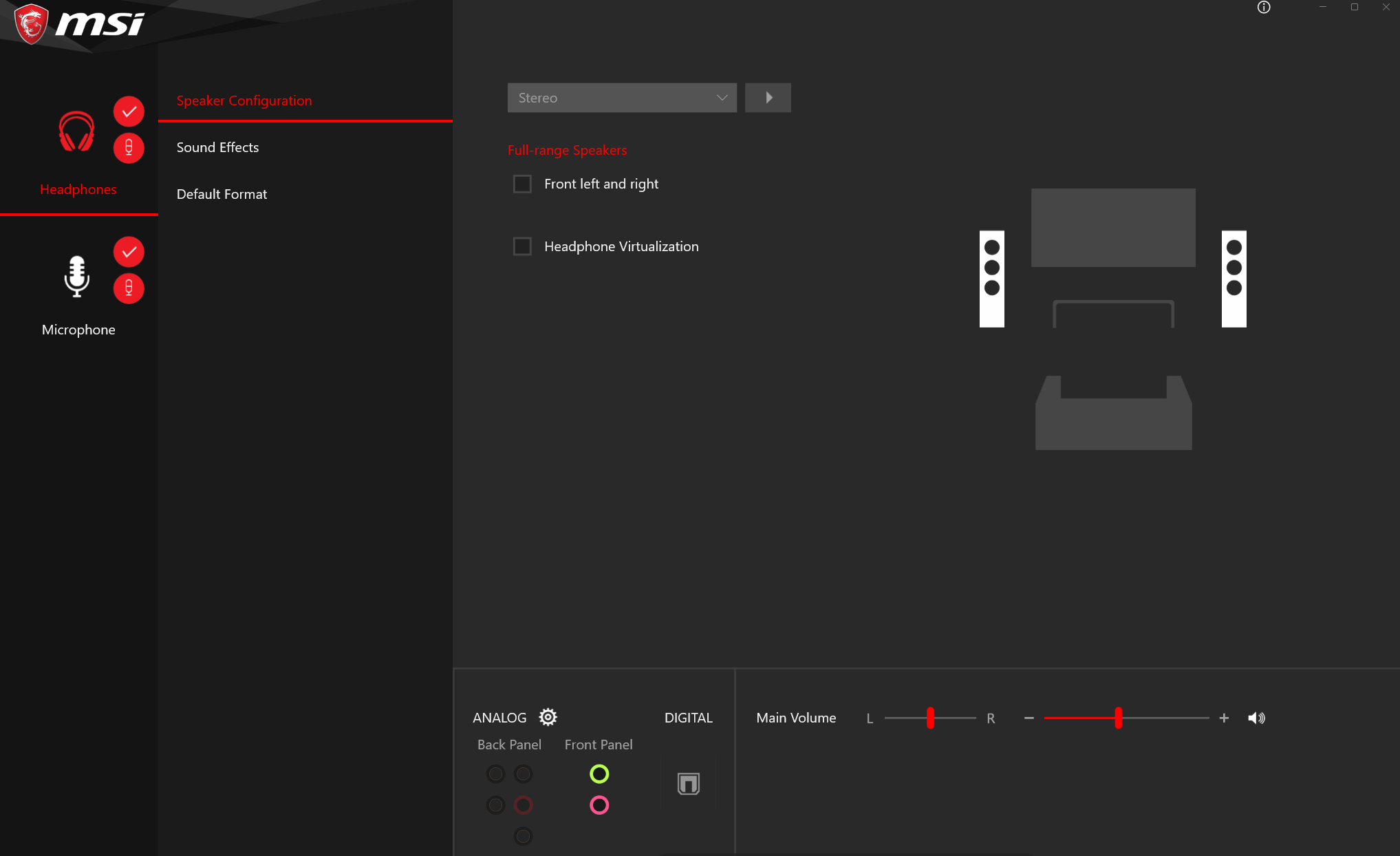Mute using the main volume speaker icon
Viewport: 1400px width, 856px height.
coord(1256,718)
